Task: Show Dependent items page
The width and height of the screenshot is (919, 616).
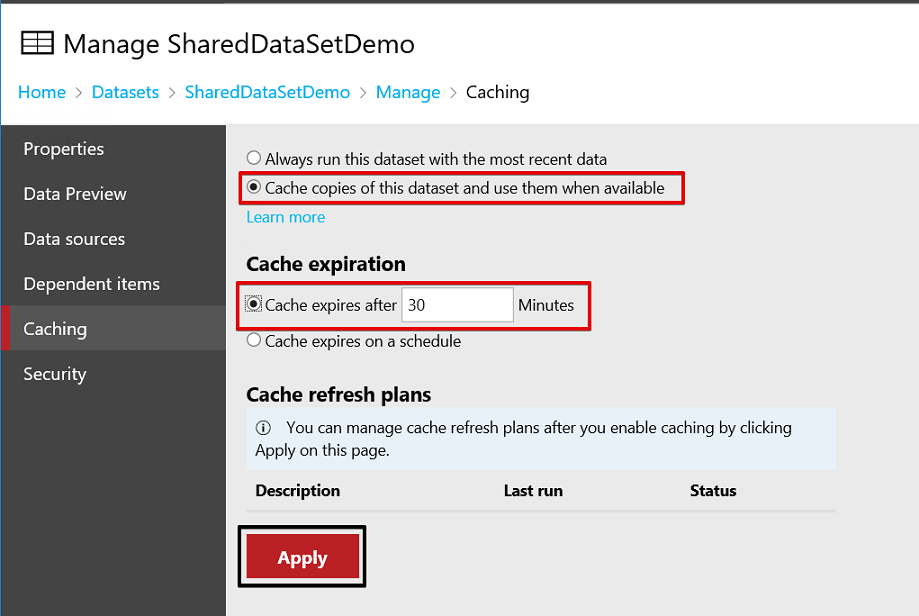Action: coord(91,284)
